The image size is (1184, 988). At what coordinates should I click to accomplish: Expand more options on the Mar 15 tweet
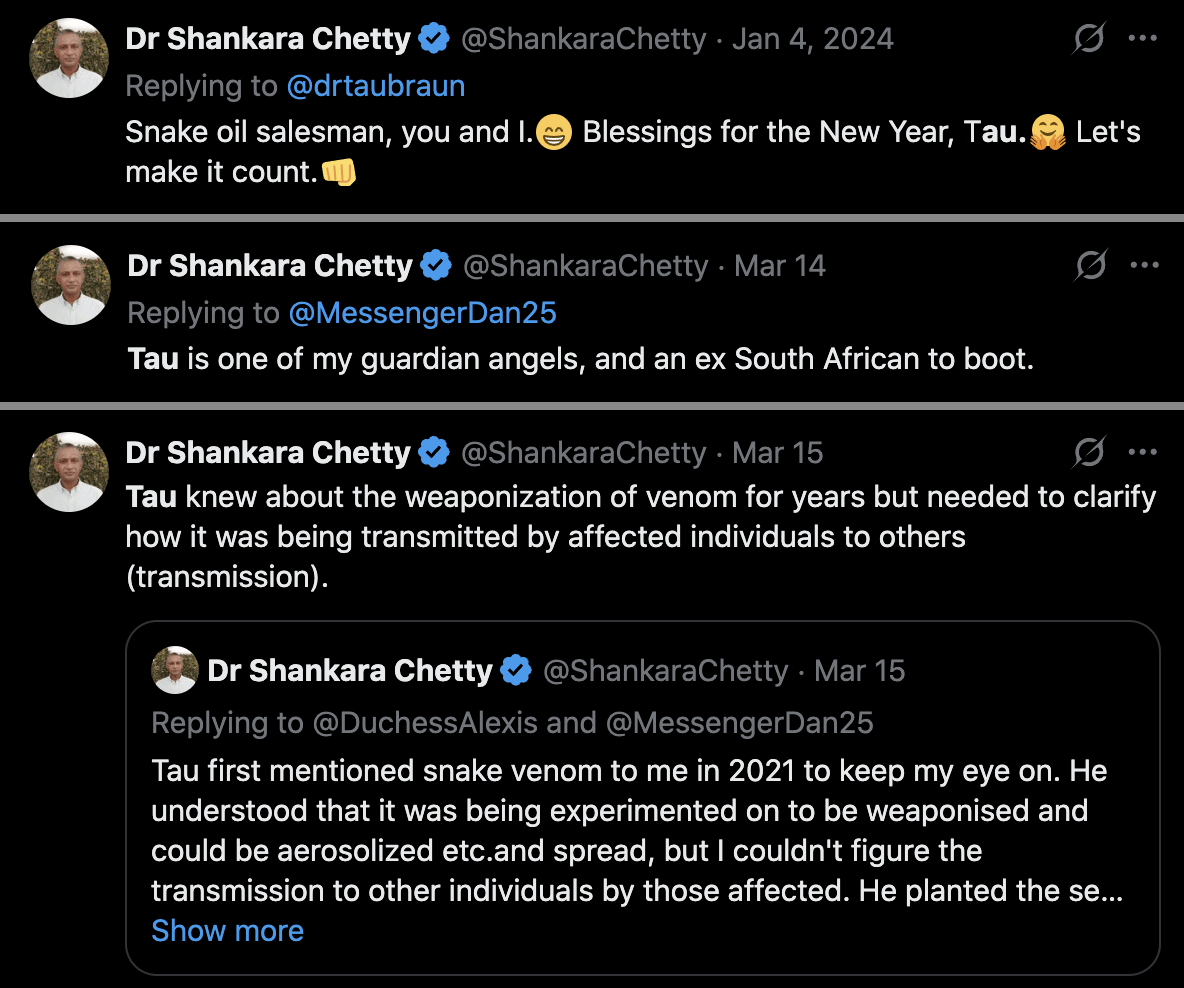click(1142, 453)
